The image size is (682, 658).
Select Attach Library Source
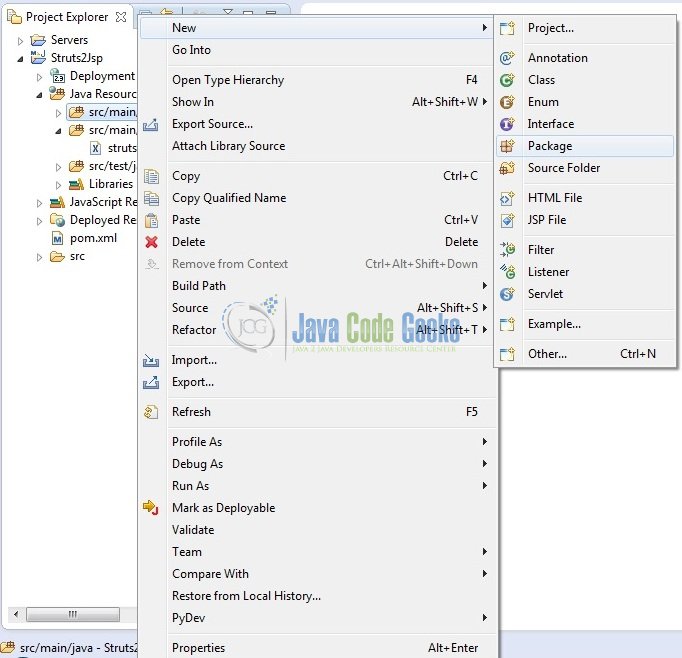tap(317, 146)
